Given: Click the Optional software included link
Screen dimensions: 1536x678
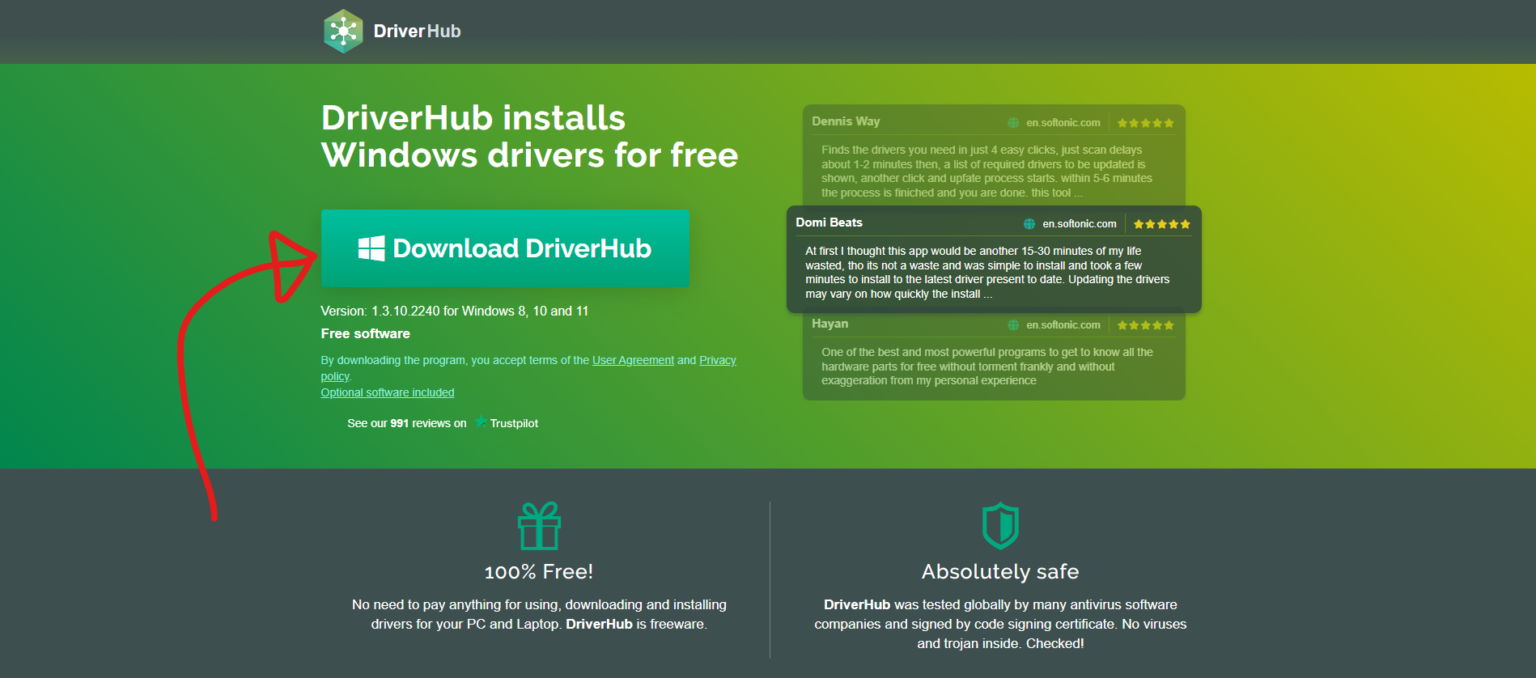Looking at the screenshot, I should [387, 392].
